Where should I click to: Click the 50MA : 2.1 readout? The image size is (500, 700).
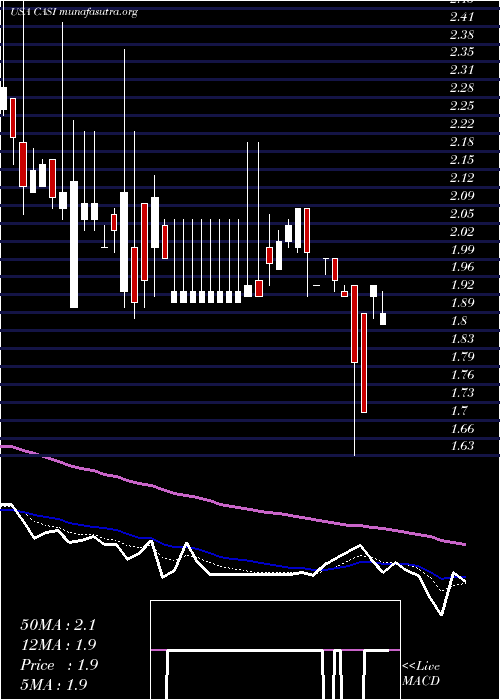click(58, 625)
